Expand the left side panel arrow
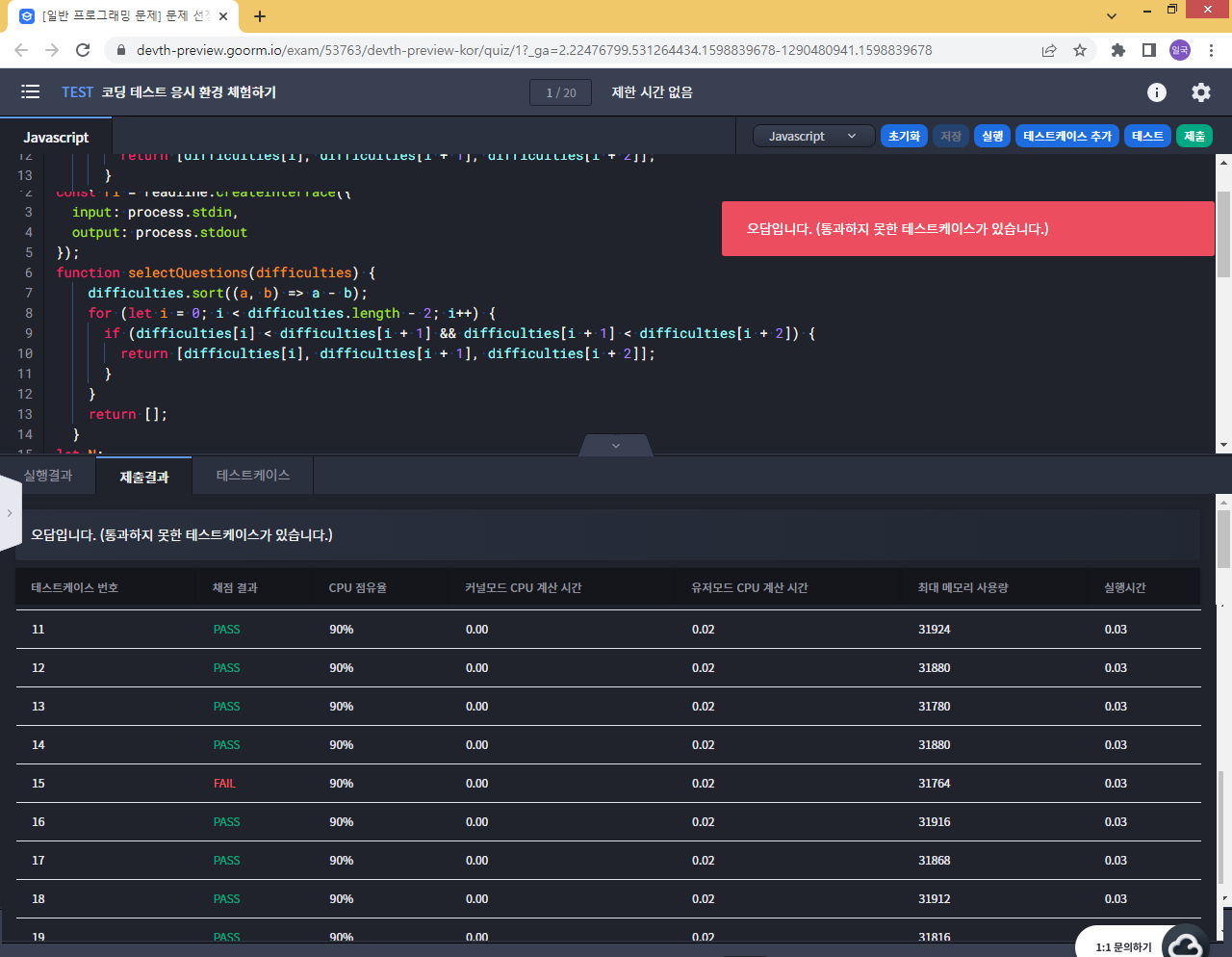 click(x=10, y=513)
